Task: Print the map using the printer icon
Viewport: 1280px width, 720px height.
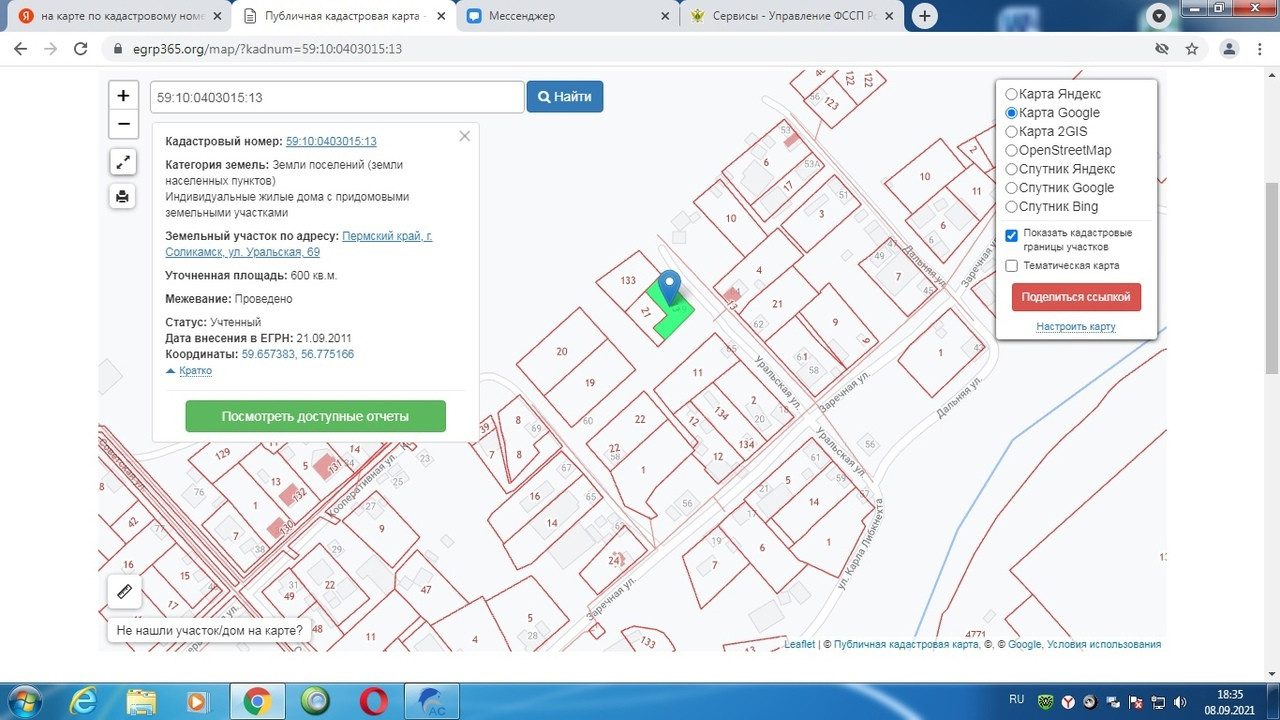Action: pyautogui.click(x=123, y=196)
